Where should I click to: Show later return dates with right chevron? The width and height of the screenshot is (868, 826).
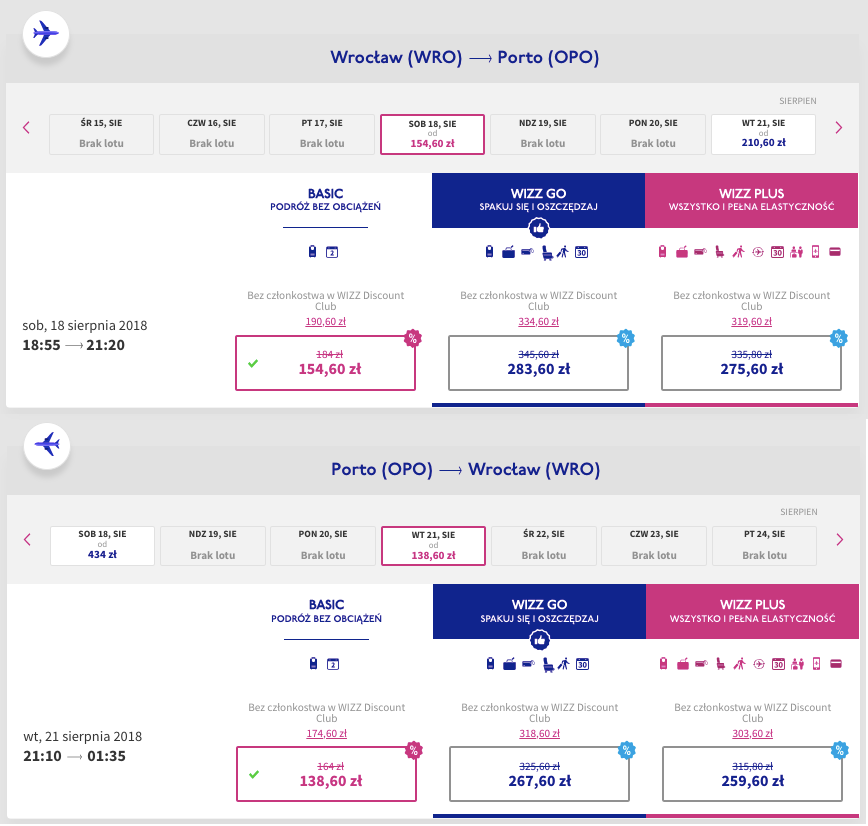[840, 540]
